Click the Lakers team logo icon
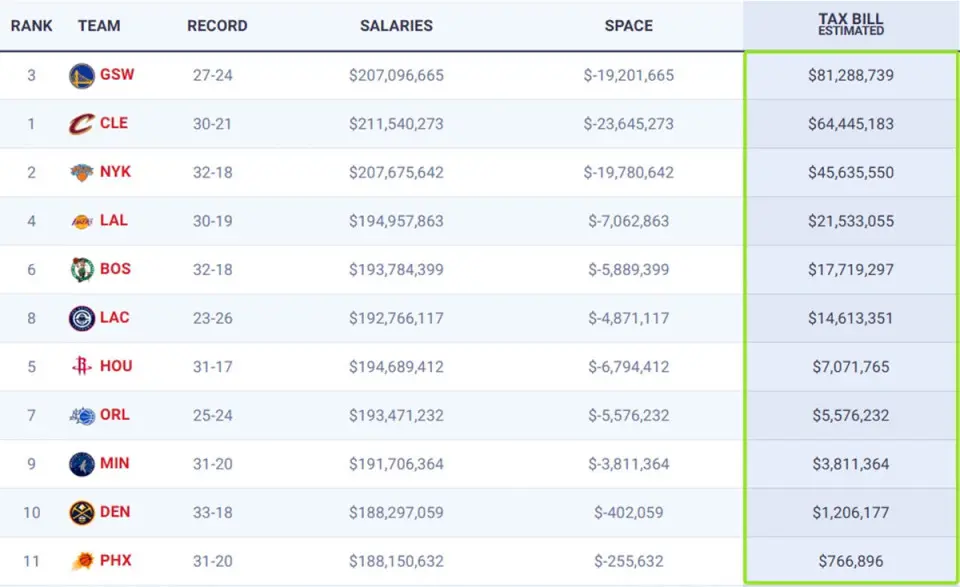 point(82,221)
